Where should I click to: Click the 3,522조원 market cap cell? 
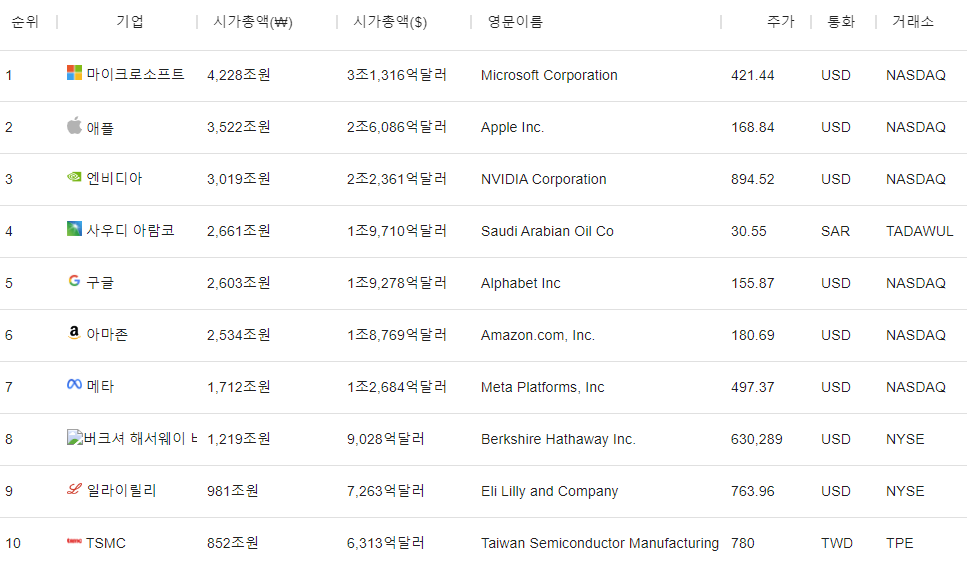[x=239, y=127]
